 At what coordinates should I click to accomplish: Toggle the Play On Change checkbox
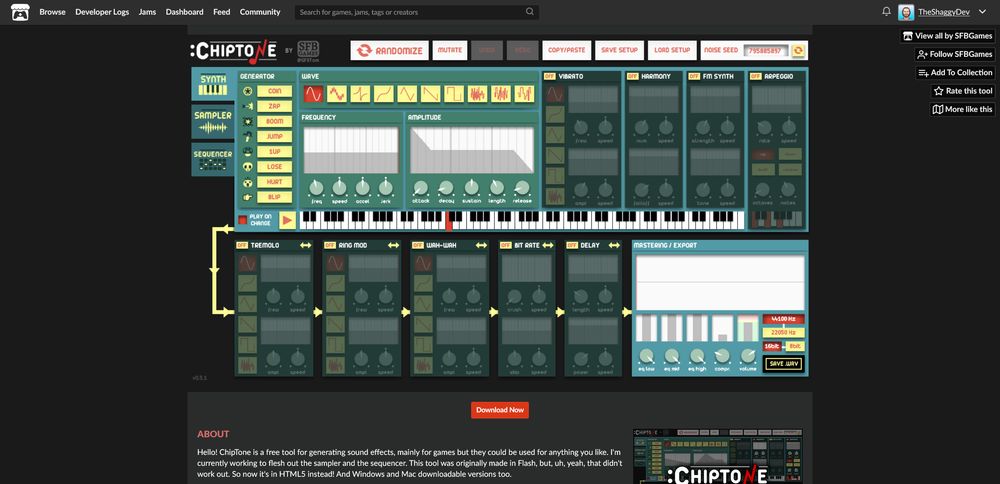[x=242, y=220]
